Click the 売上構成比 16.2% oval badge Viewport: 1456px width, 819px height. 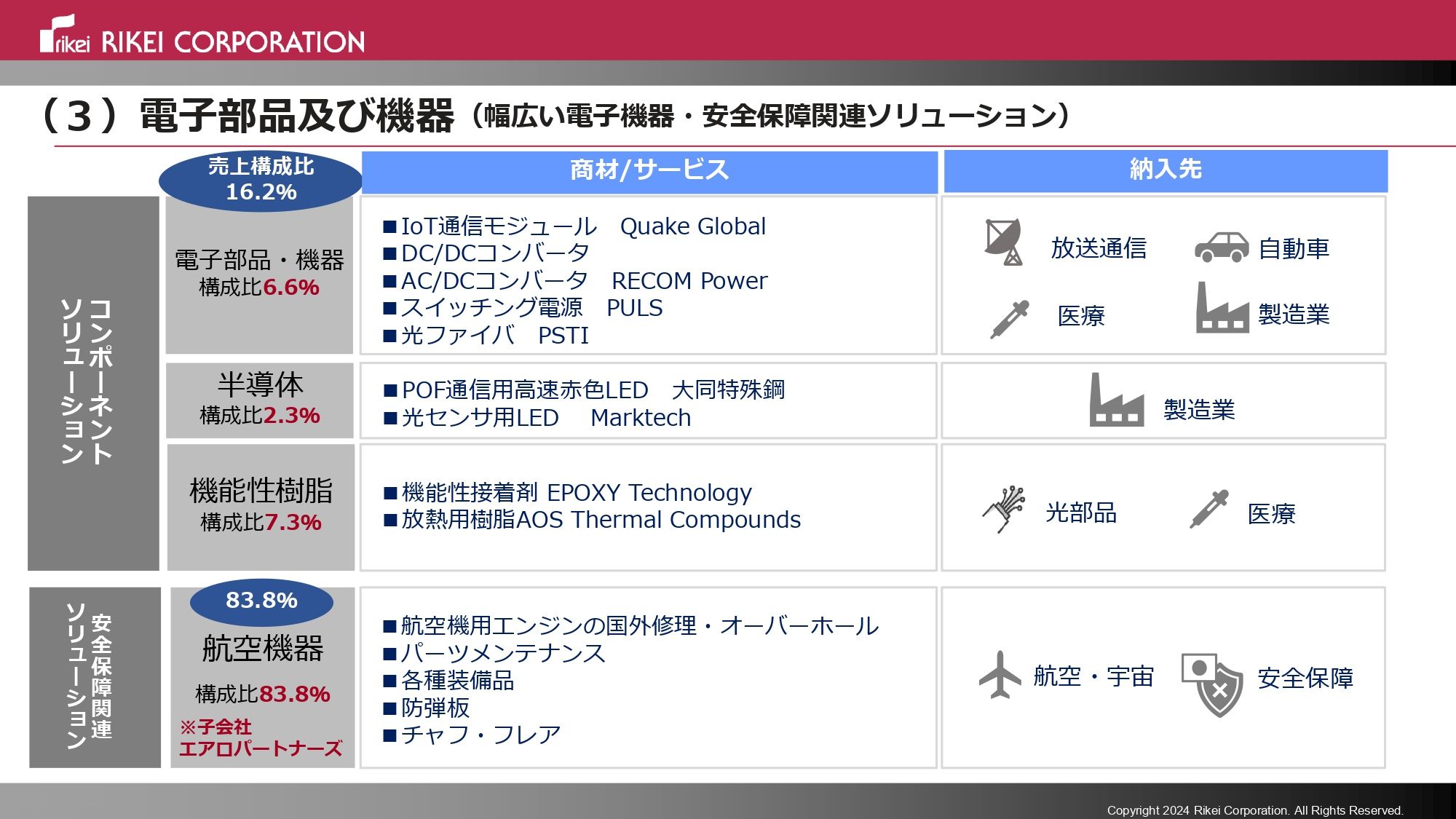point(261,180)
